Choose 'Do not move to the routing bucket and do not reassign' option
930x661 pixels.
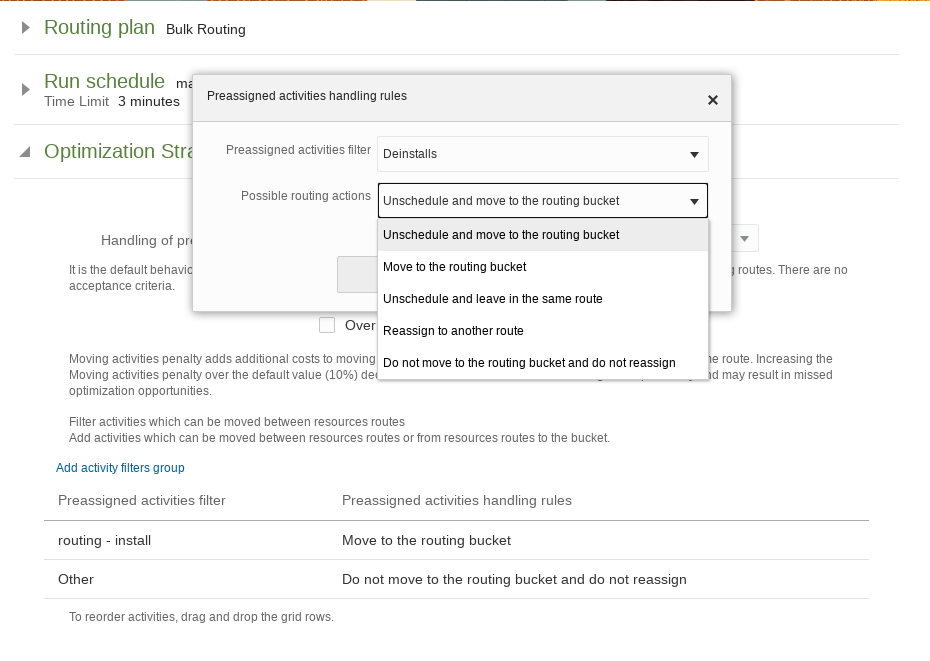tap(529, 363)
